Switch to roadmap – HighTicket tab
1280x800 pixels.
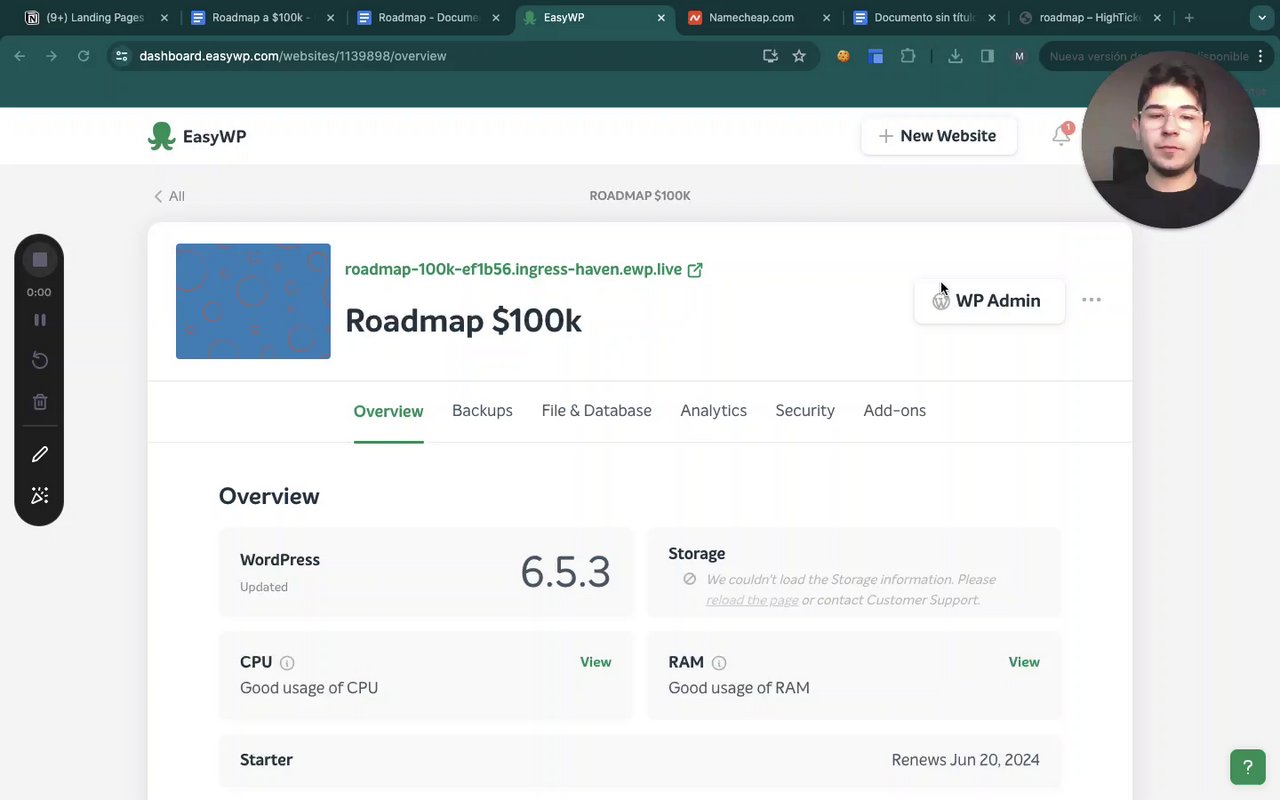click(x=1092, y=18)
